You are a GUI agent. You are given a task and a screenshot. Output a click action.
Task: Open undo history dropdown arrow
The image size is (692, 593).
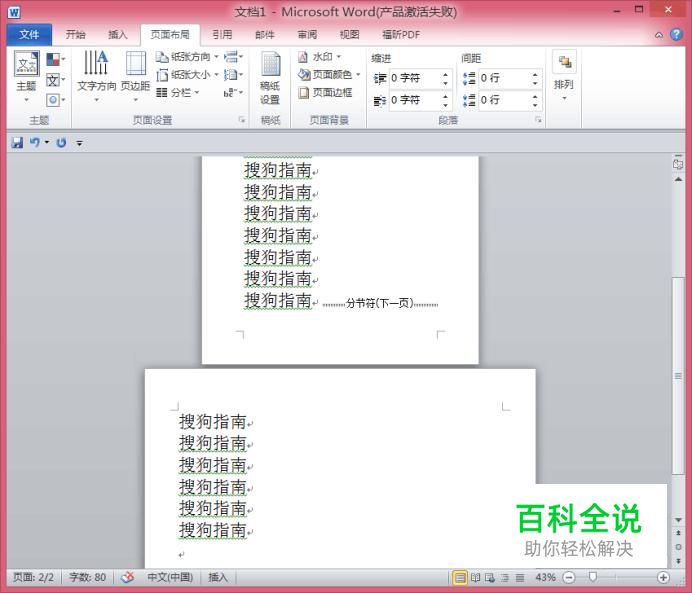pyautogui.click(x=46, y=143)
